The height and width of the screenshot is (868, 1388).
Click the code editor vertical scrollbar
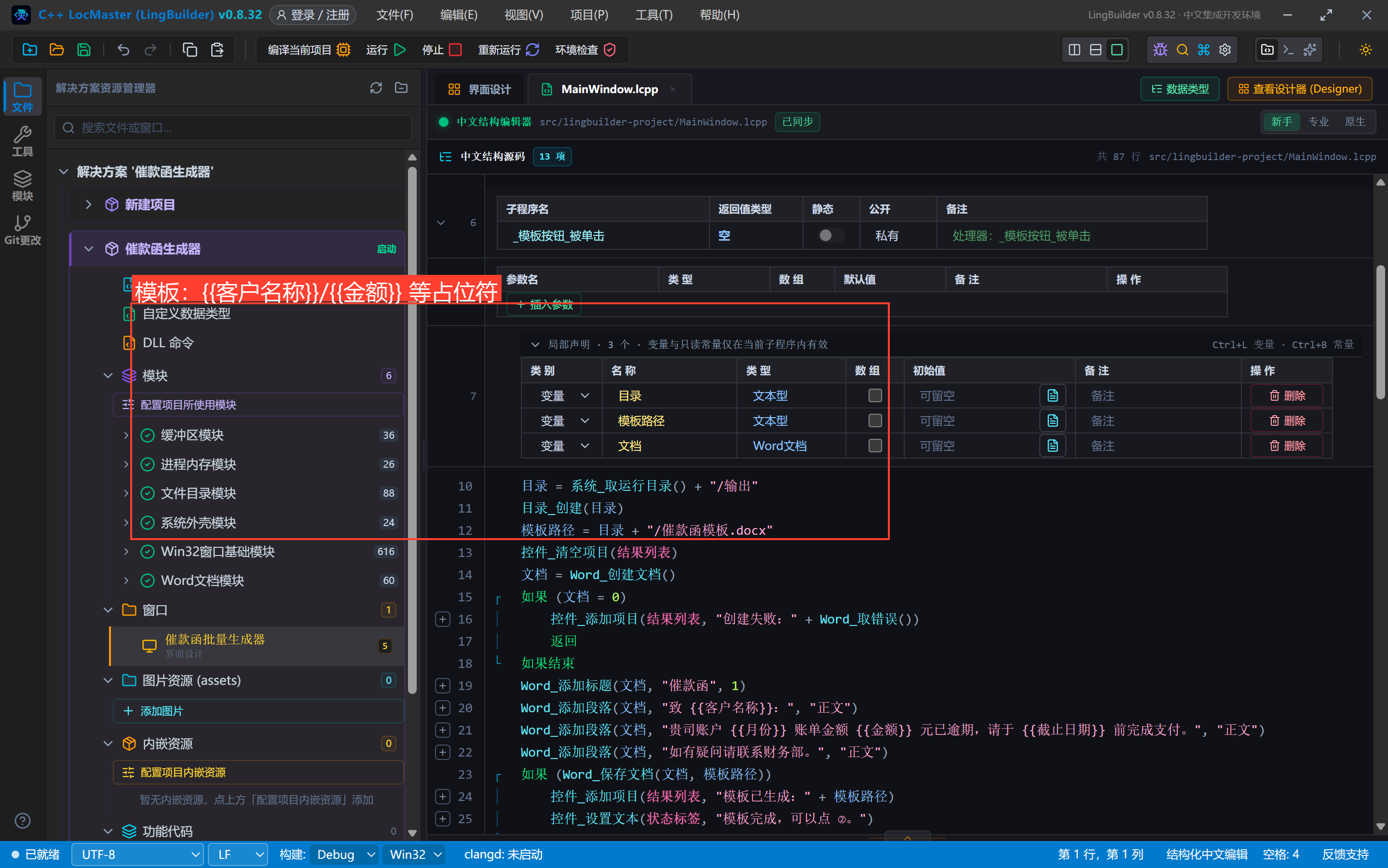1381,332
